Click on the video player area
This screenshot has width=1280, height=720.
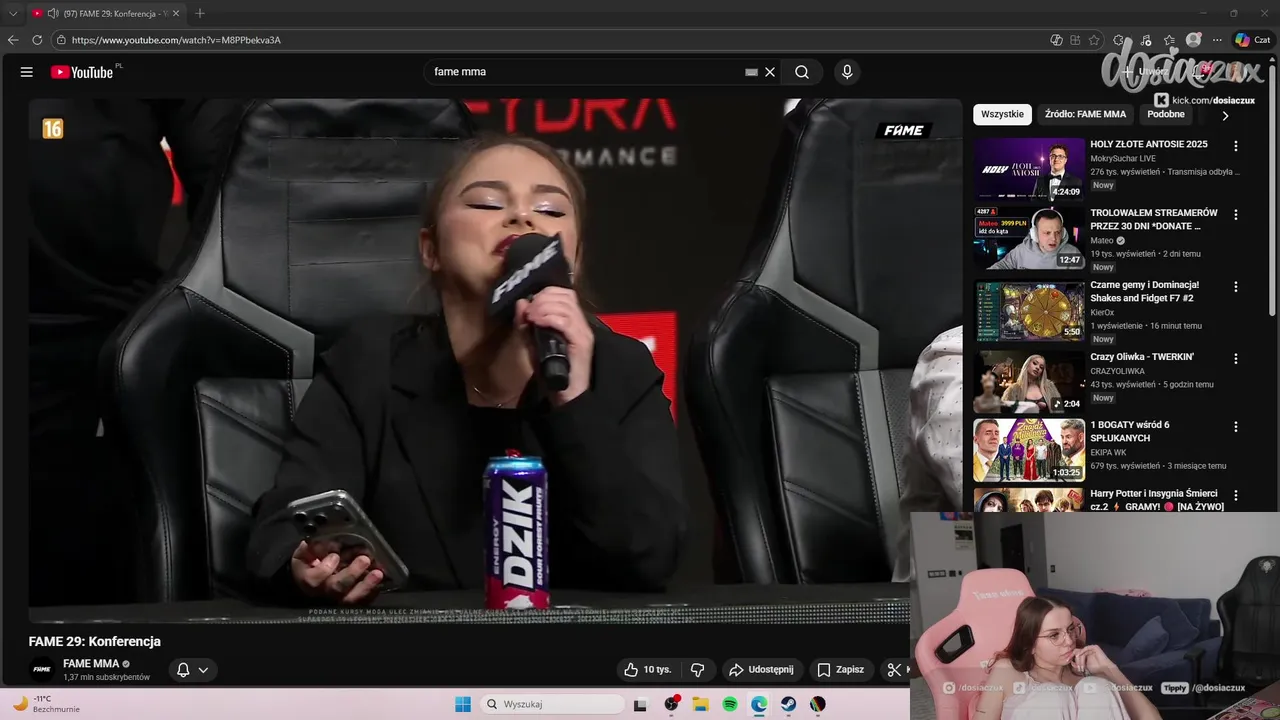[494, 360]
